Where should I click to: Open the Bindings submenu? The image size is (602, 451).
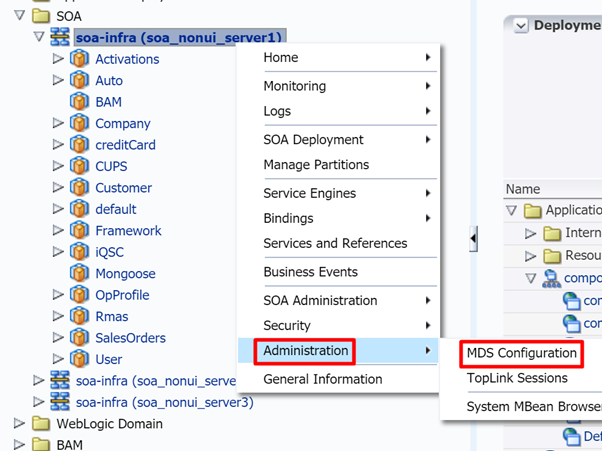click(x=338, y=218)
